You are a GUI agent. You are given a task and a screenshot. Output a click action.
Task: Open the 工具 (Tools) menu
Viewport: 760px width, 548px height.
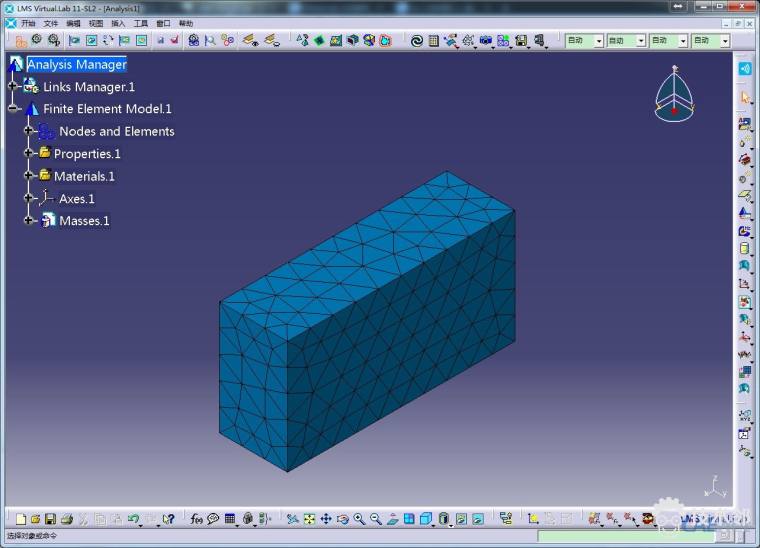(x=141, y=23)
